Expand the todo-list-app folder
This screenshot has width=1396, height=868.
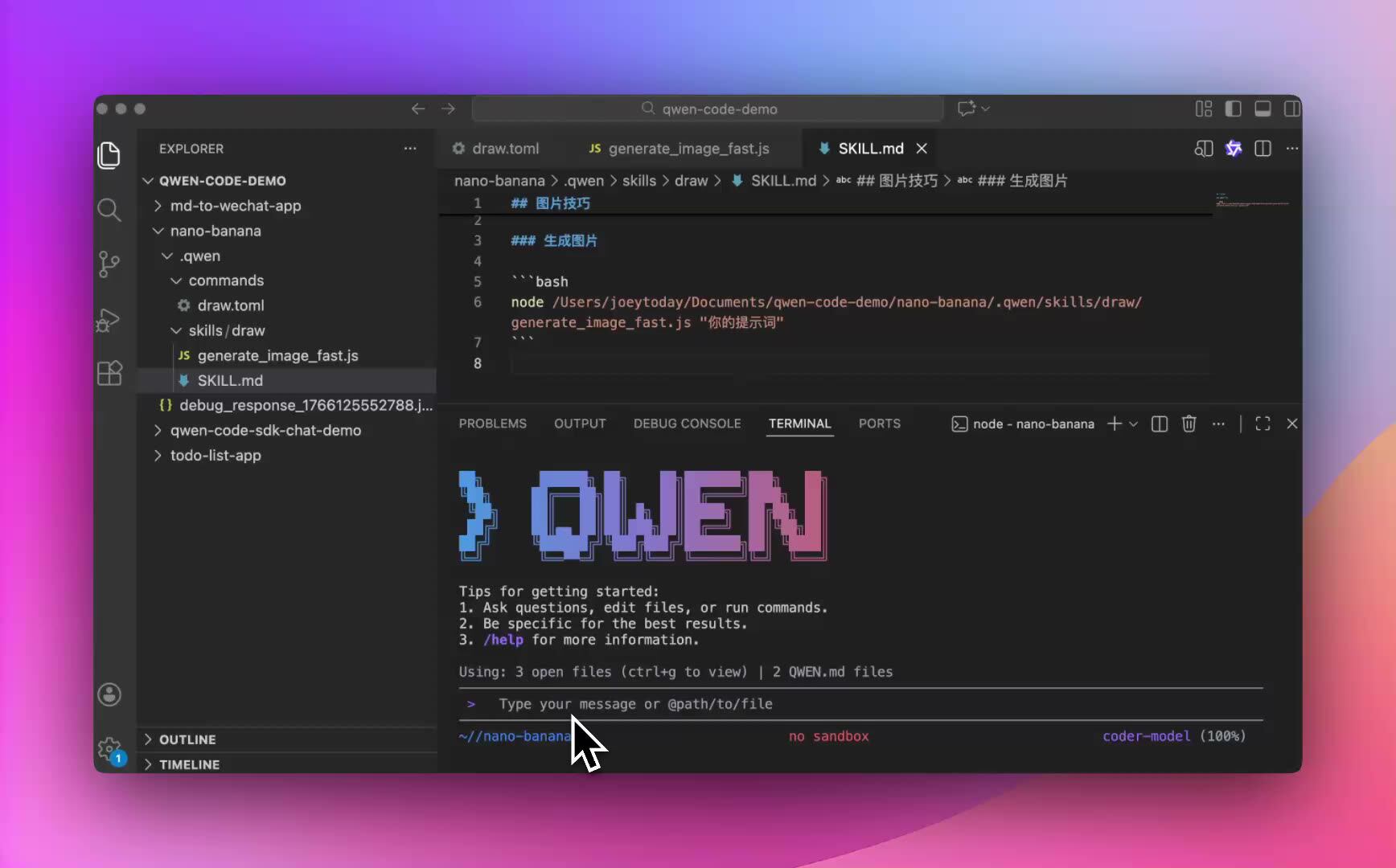287,455
